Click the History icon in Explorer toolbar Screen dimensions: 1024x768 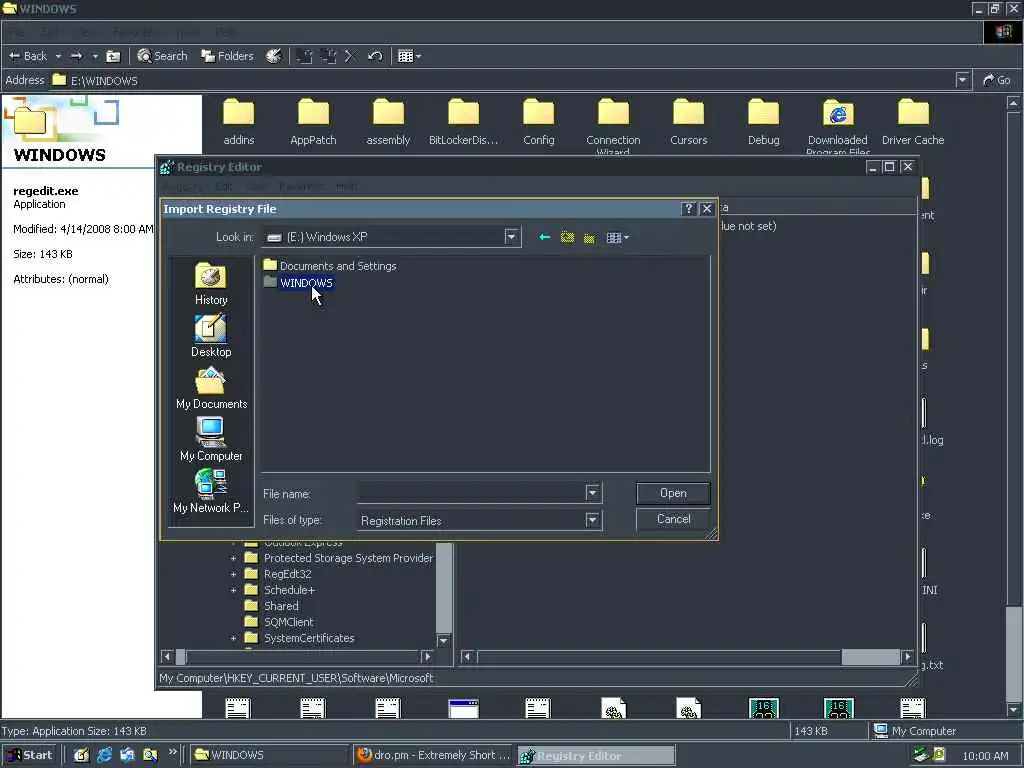(274, 56)
